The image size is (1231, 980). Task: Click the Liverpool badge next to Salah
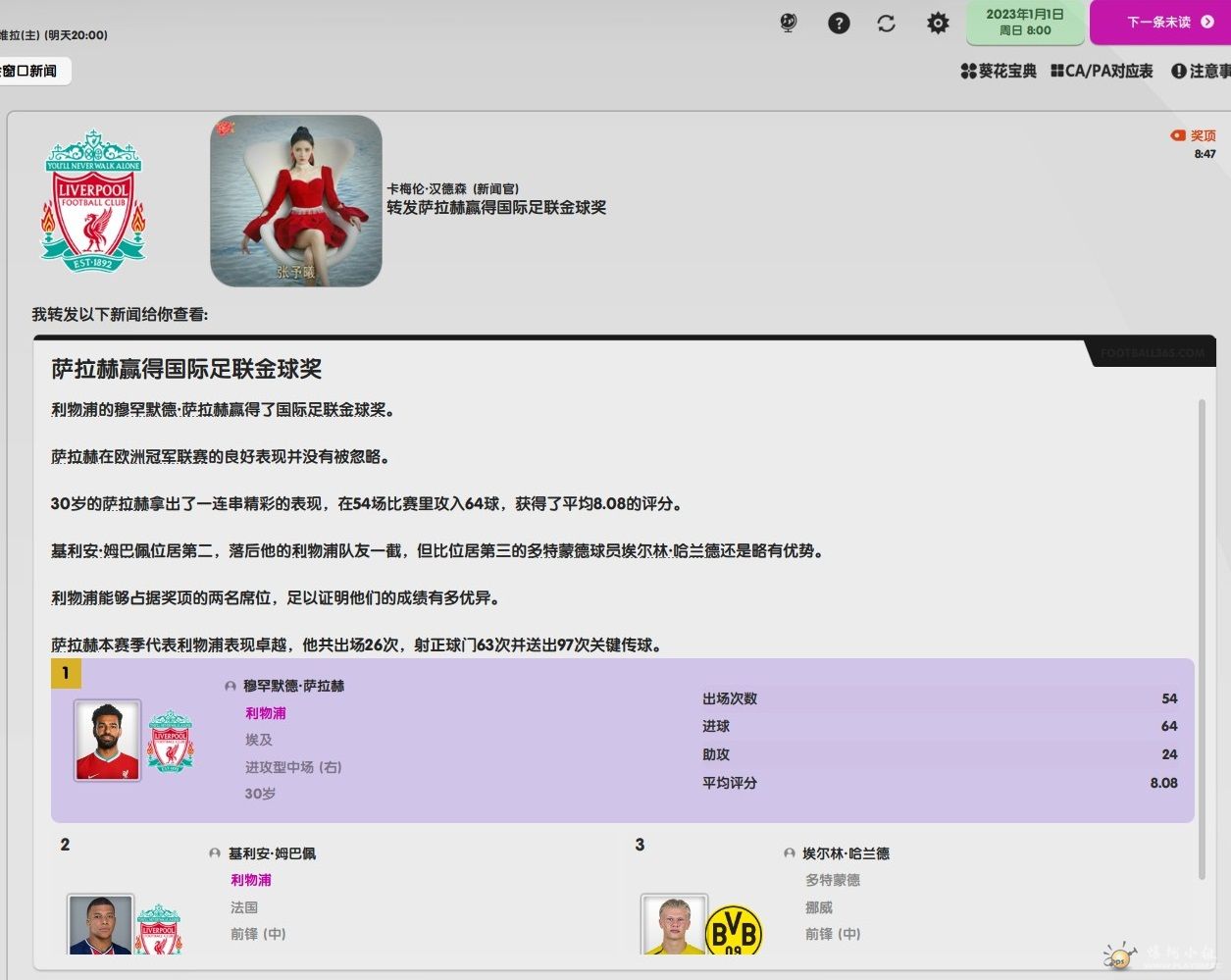tap(171, 741)
